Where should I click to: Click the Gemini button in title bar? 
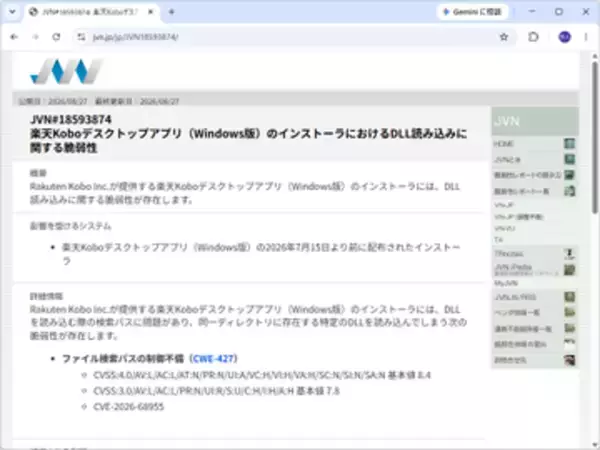[x=473, y=12]
